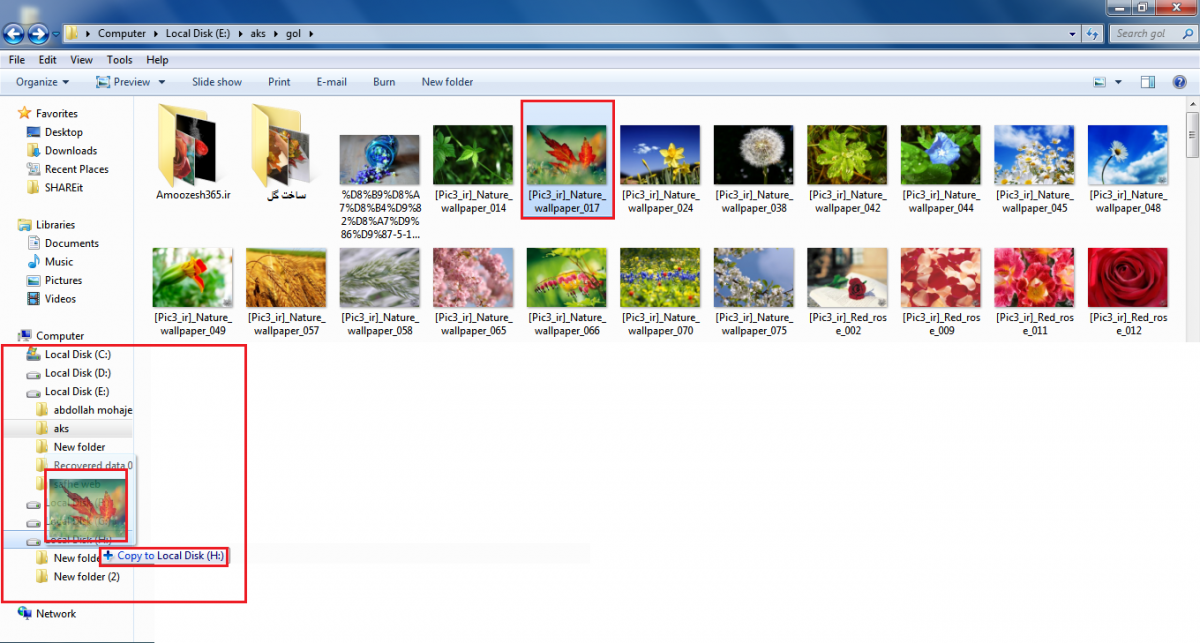
Task: Expand the Preview button dropdown arrow
Action: (162, 82)
